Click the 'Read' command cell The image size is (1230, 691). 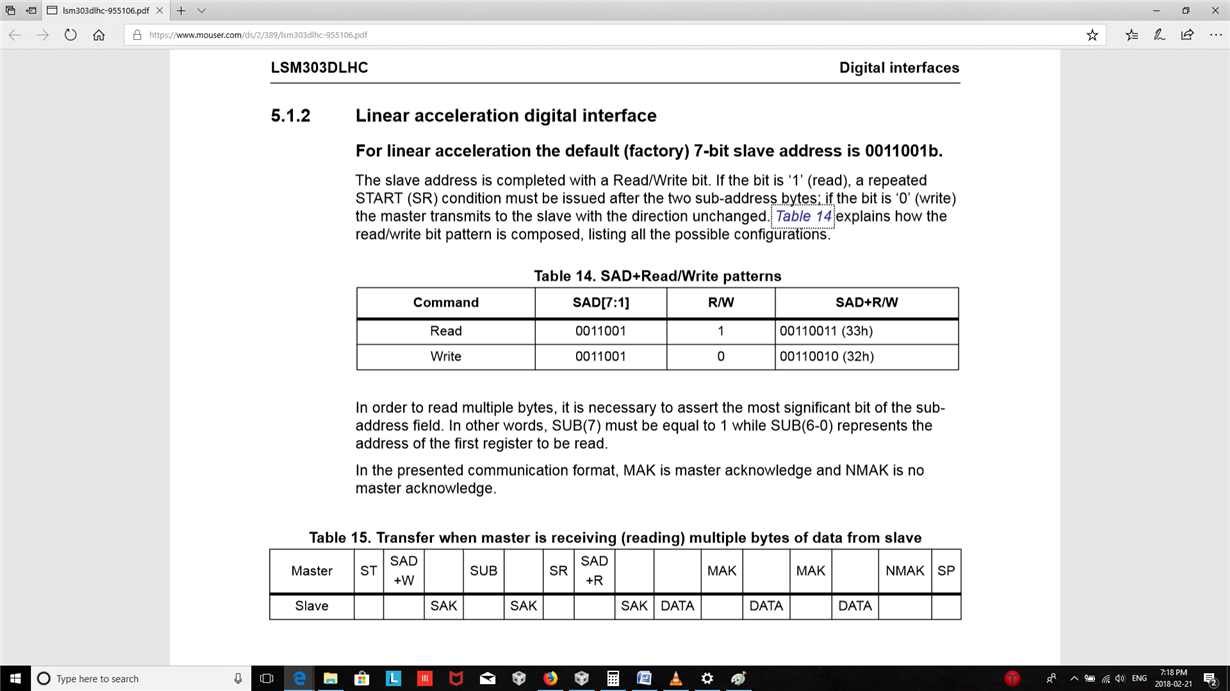click(446, 331)
